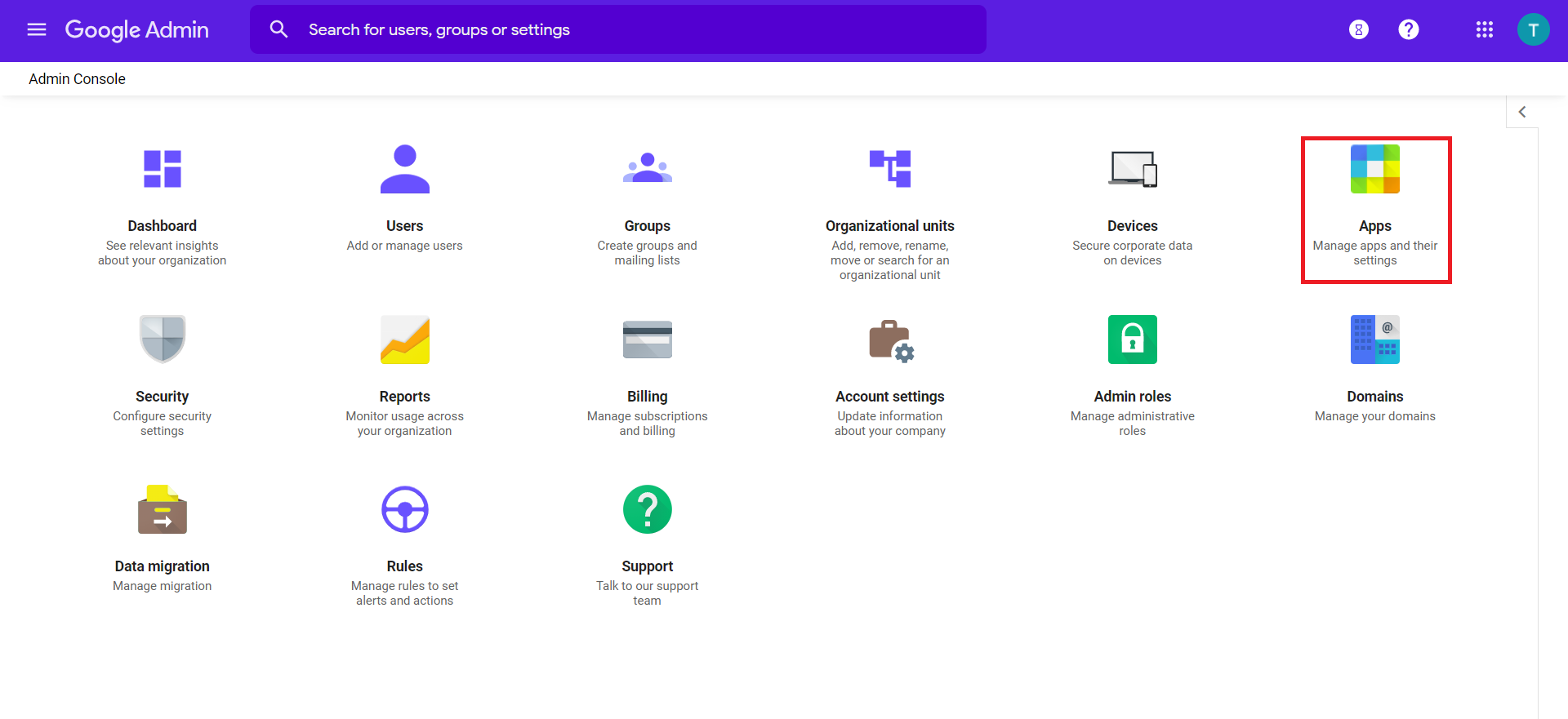Click the Users title text
This screenshot has width=1568, height=719.
pos(405,226)
